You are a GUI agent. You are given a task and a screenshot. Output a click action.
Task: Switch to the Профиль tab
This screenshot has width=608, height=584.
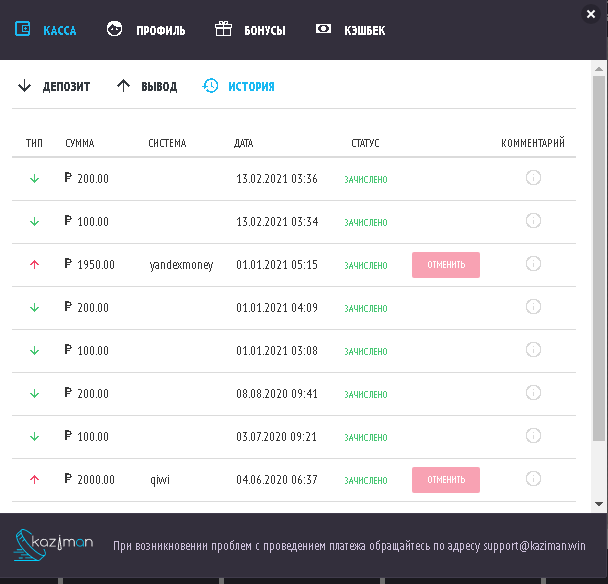(146, 30)
